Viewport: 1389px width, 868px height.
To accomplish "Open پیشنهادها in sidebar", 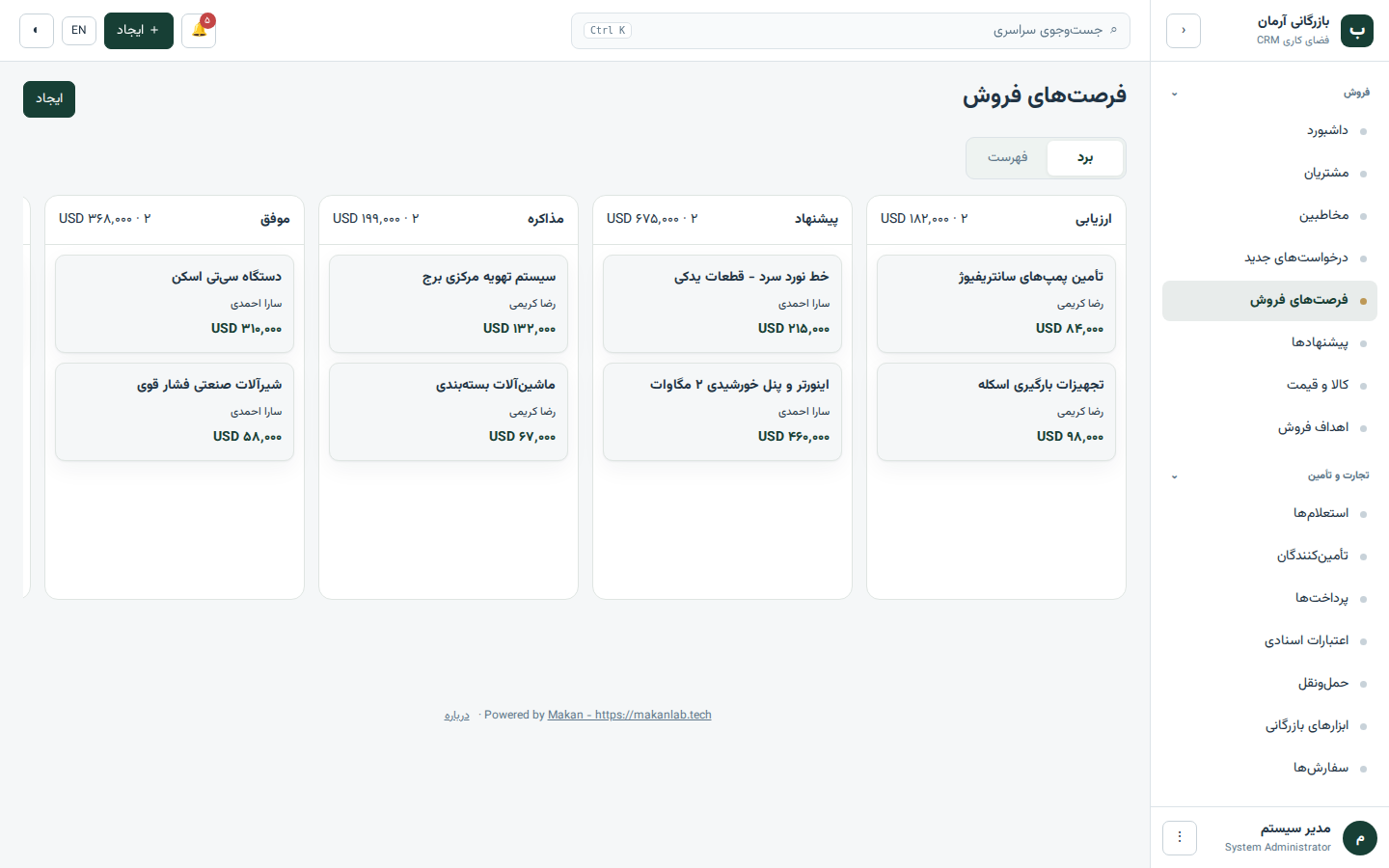I will (1269, 342).
